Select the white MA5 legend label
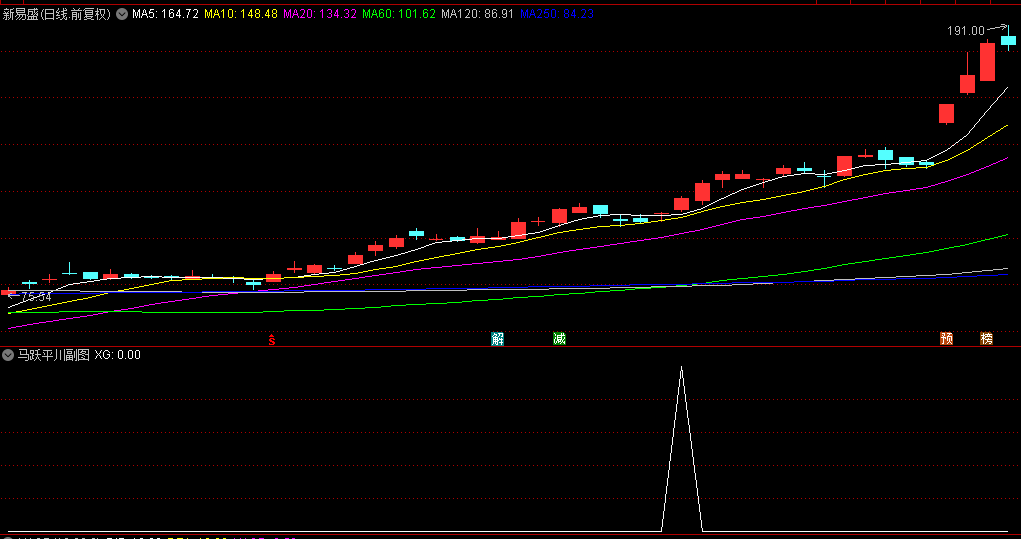The height and width of the screenshot is (539, 1021). coord(165,14)
